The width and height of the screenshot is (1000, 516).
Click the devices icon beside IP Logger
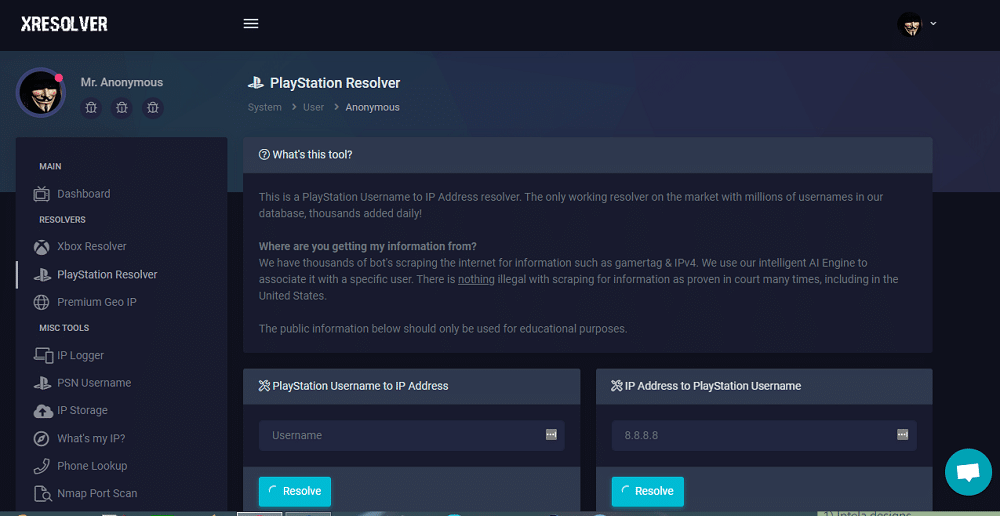click(43, 355)
